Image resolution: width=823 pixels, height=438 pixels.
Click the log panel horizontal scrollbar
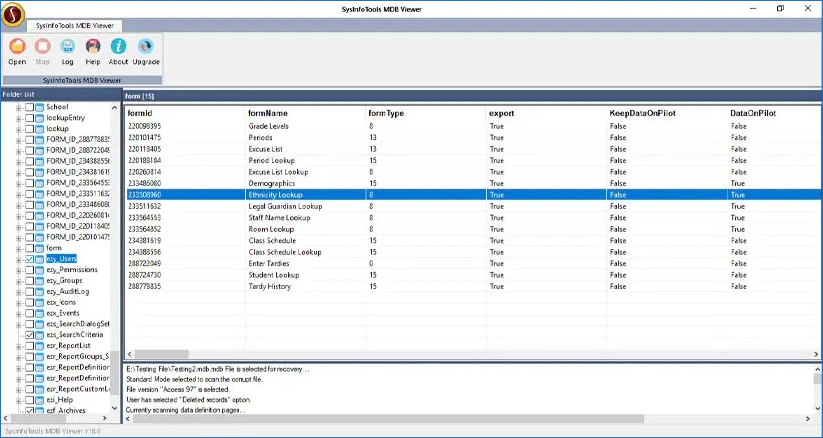click(x=388, y=419)
